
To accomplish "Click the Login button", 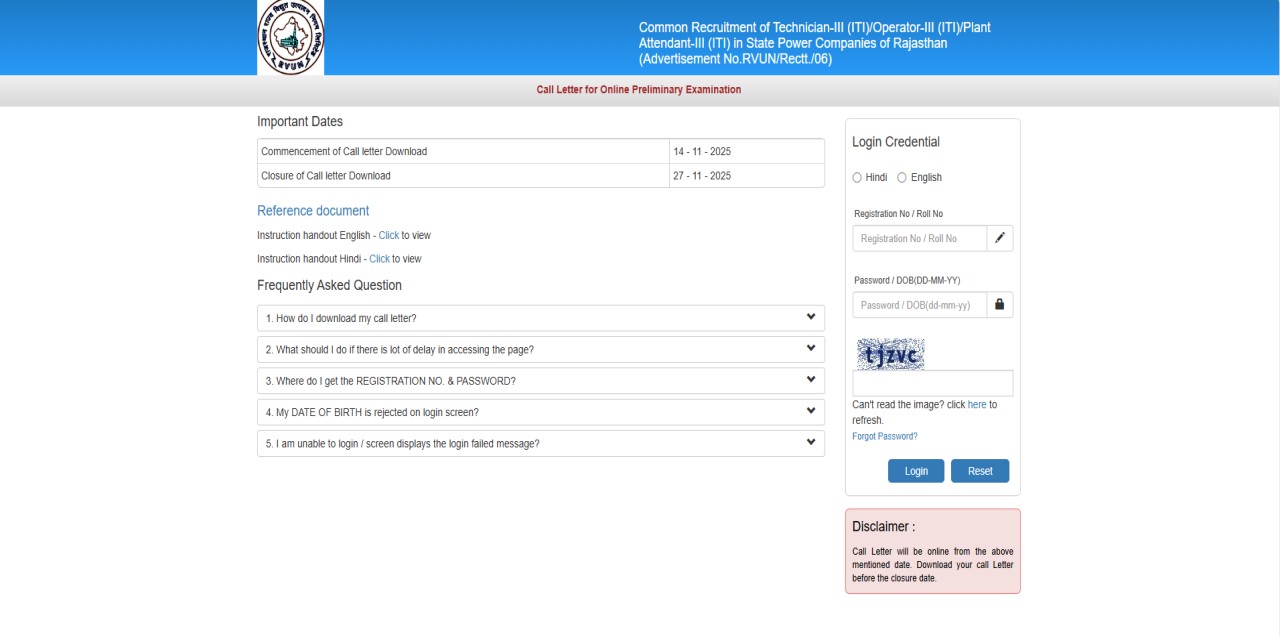I will tap(916, 470).
